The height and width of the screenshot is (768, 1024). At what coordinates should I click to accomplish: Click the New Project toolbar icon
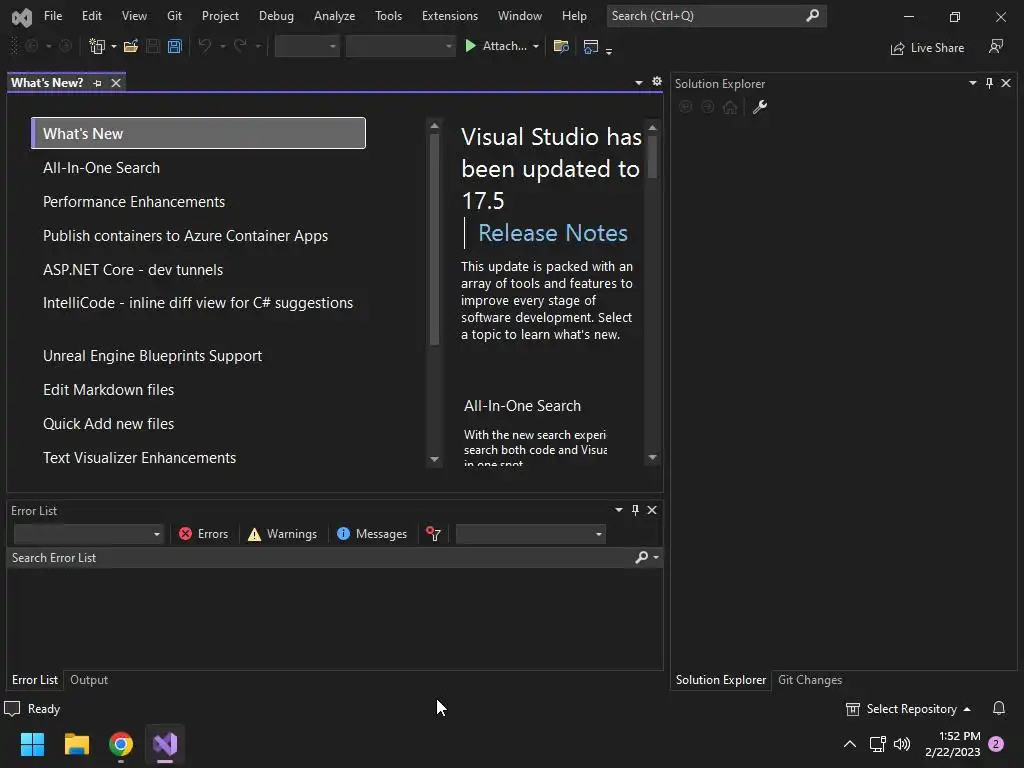(x=97, y=46)
